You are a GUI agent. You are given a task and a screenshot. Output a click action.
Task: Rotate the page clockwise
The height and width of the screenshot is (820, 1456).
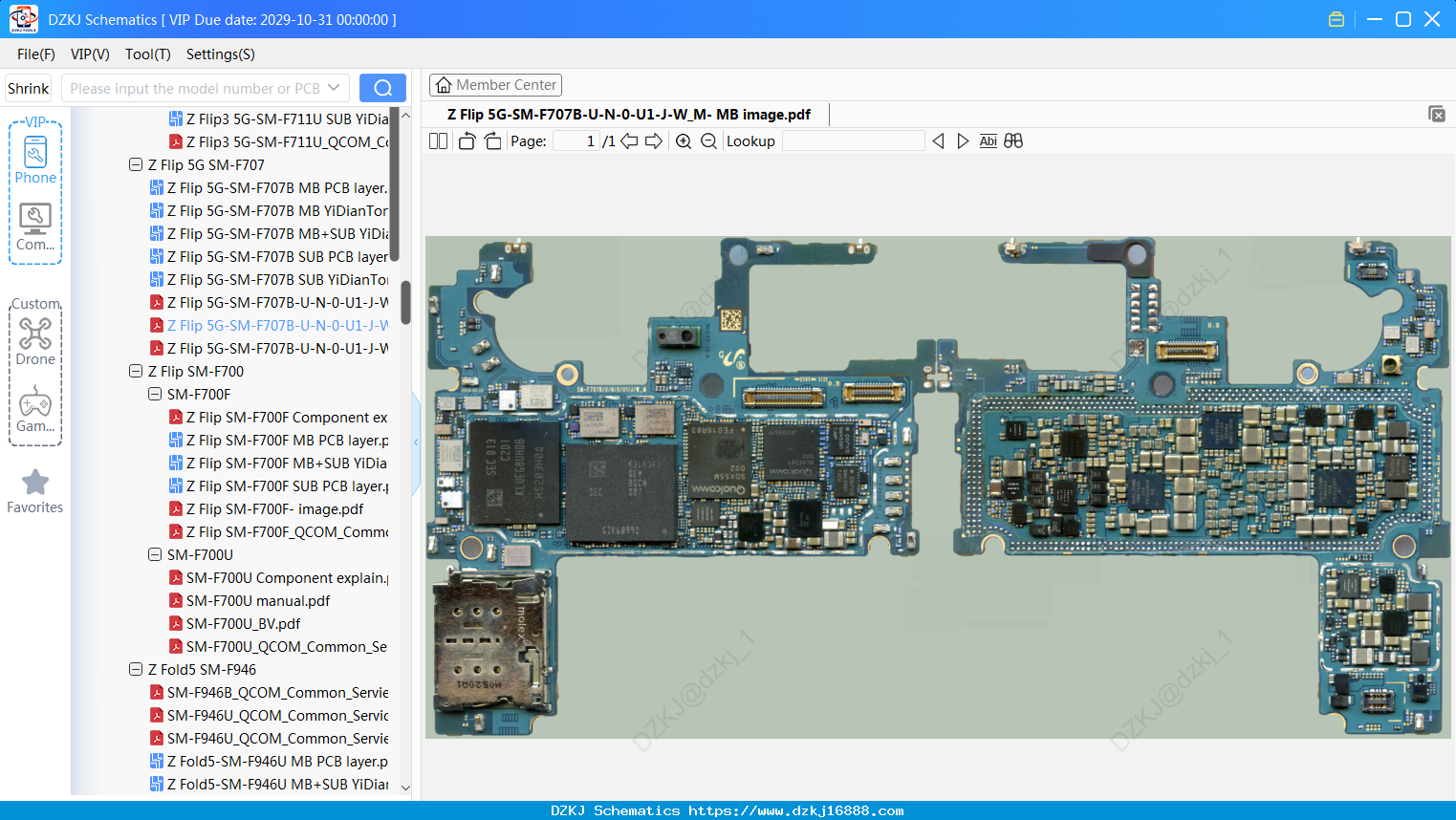pyautogui.click(x=492, y=141)
